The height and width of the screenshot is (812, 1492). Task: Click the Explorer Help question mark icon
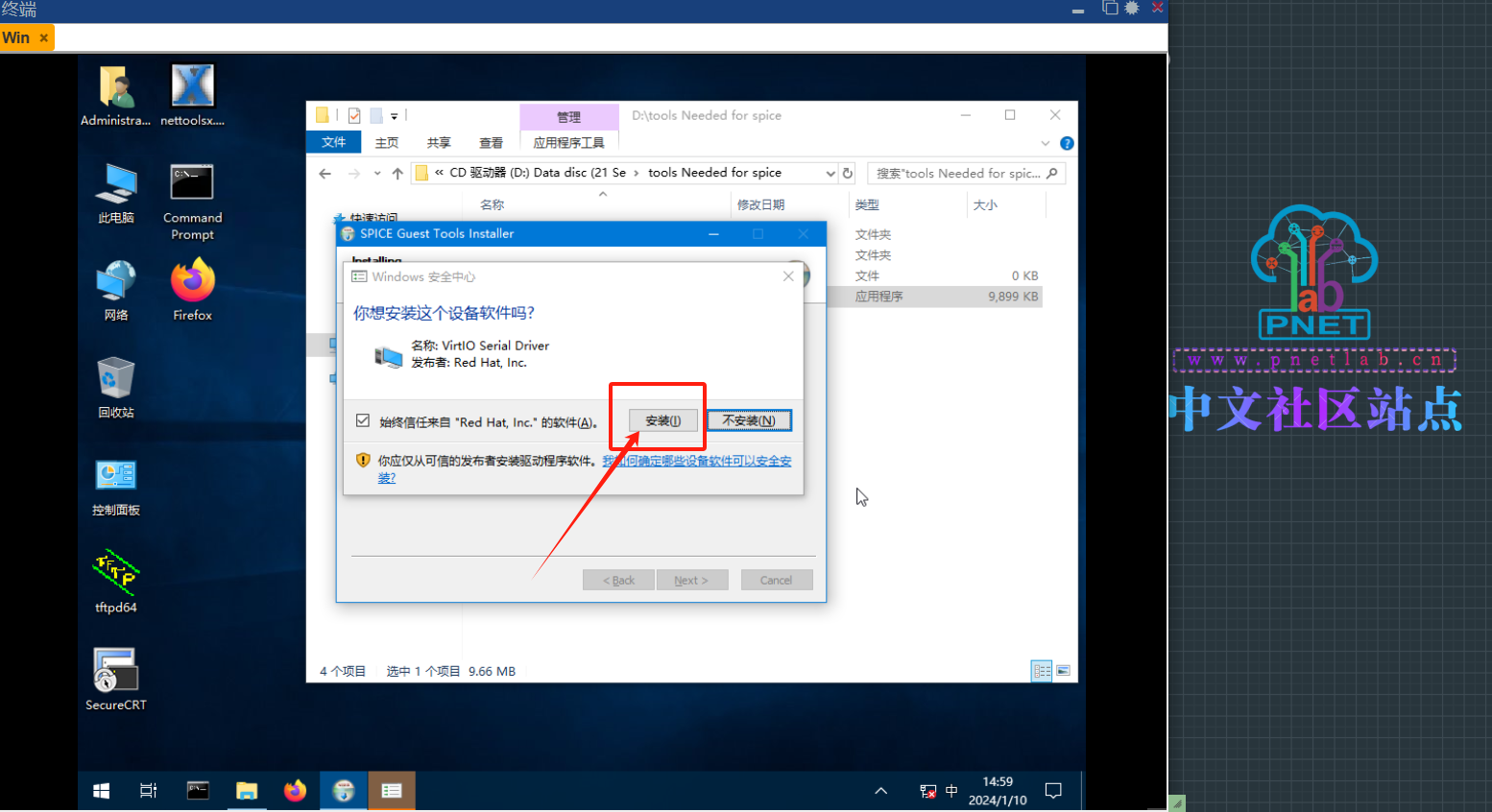1067,143
